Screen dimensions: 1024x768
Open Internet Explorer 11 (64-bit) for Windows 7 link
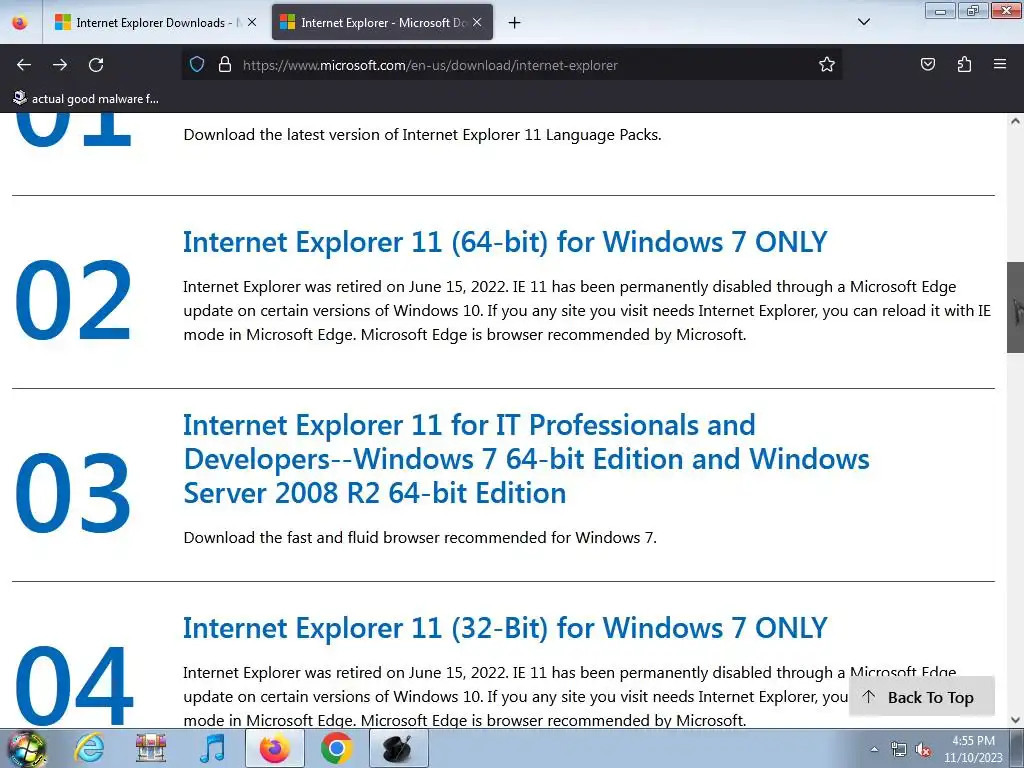505,242
